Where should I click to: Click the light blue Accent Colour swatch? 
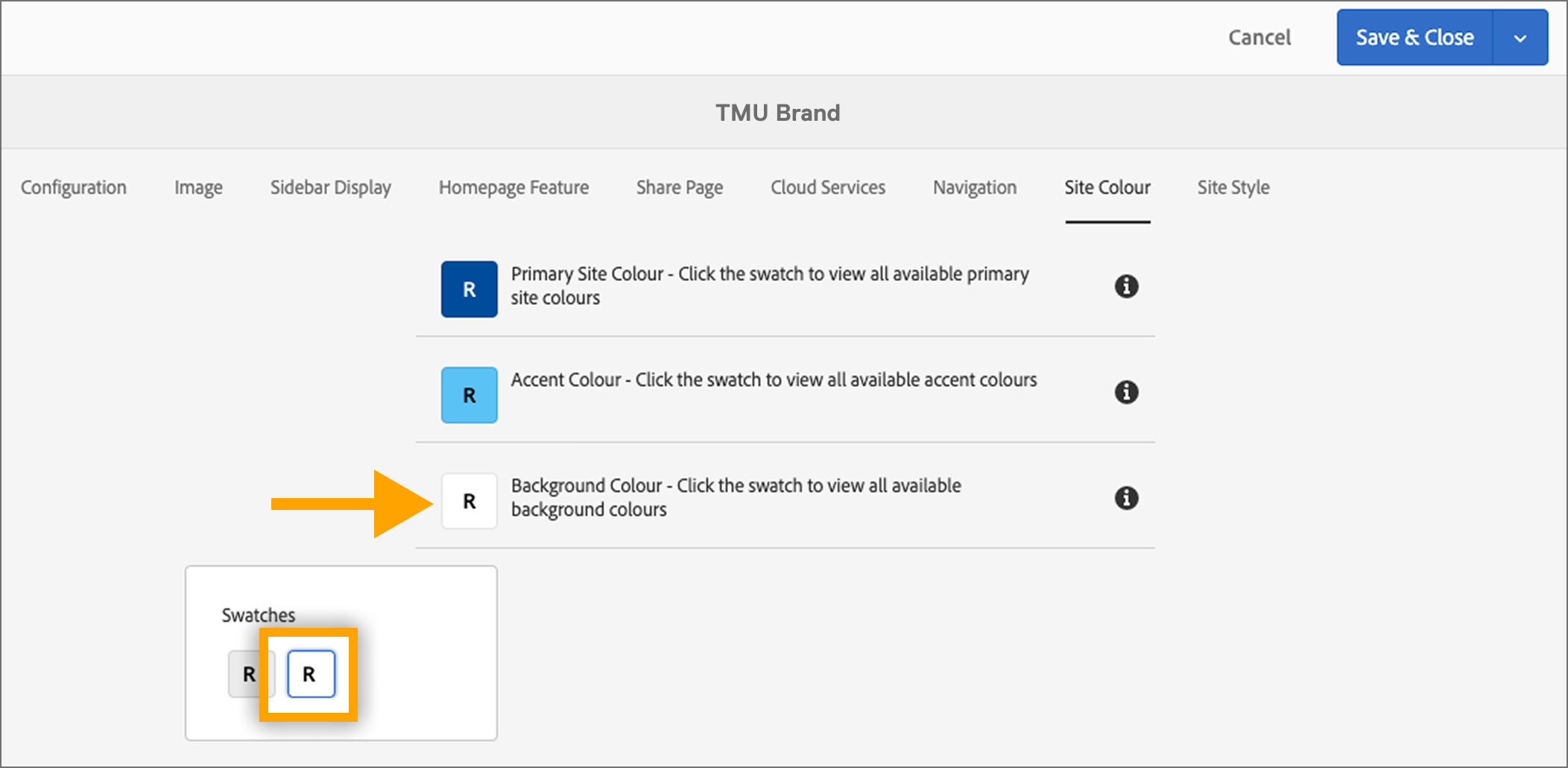click(469, 395)
